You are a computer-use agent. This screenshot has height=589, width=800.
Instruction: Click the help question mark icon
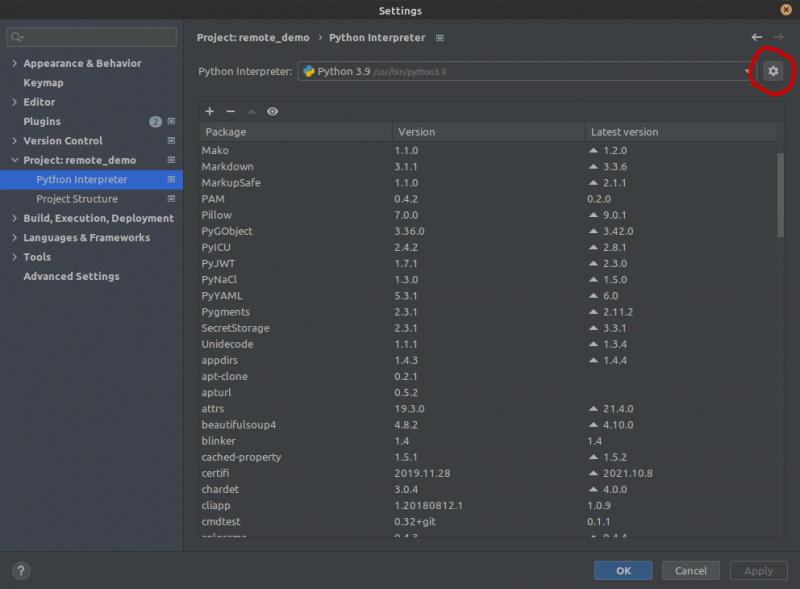point(20,570)
